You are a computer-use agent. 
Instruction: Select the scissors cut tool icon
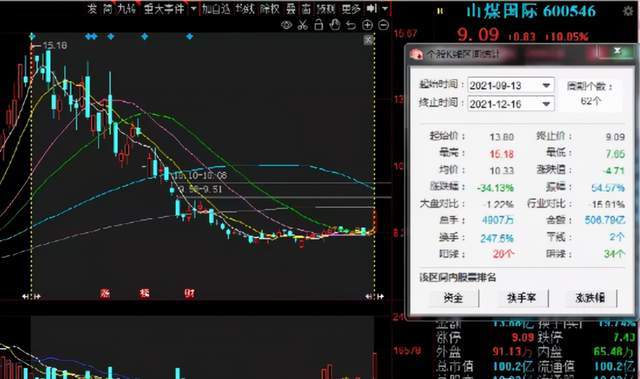[302, 25]
